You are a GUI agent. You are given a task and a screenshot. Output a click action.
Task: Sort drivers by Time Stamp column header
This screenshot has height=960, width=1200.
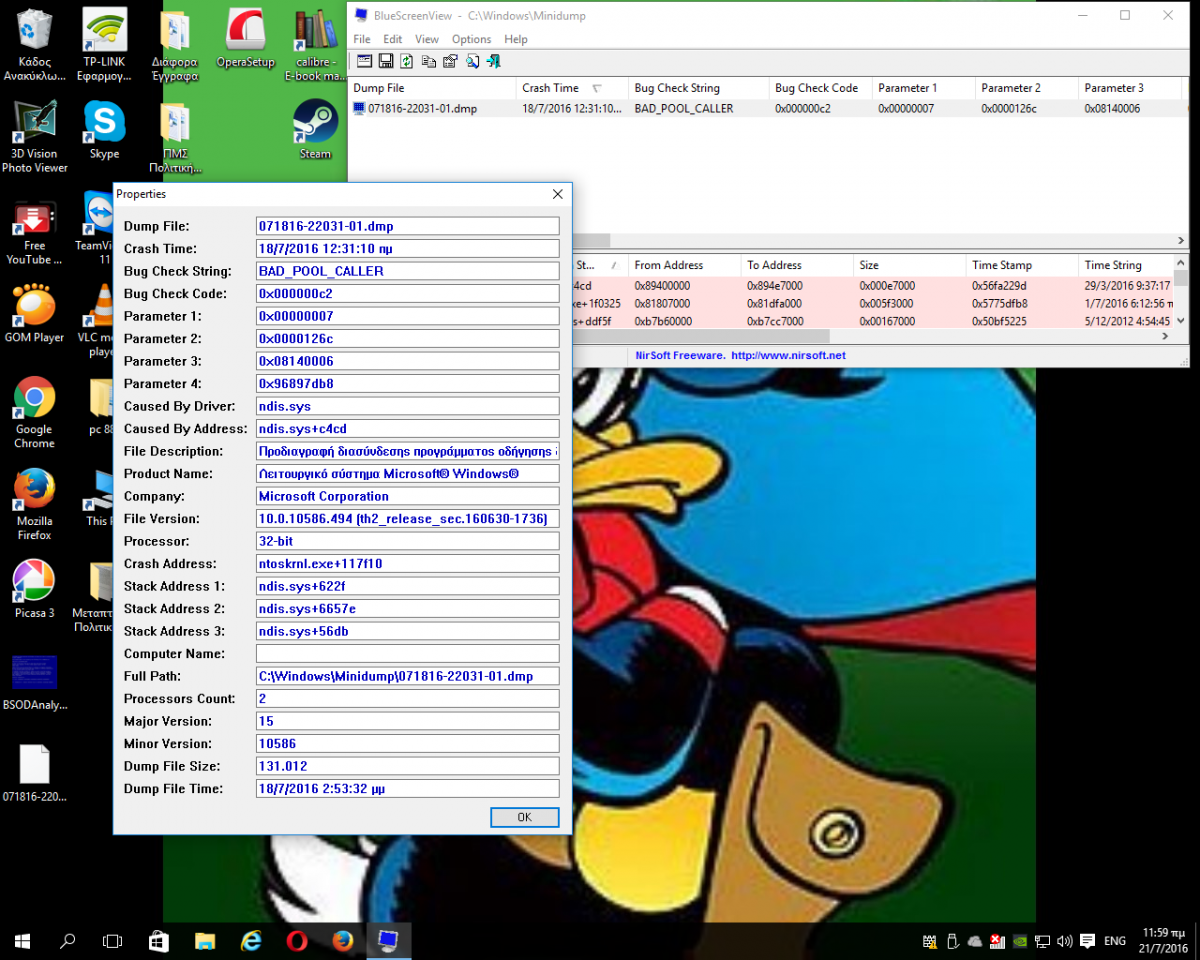pyautogui.click(x=1022, y=265)
